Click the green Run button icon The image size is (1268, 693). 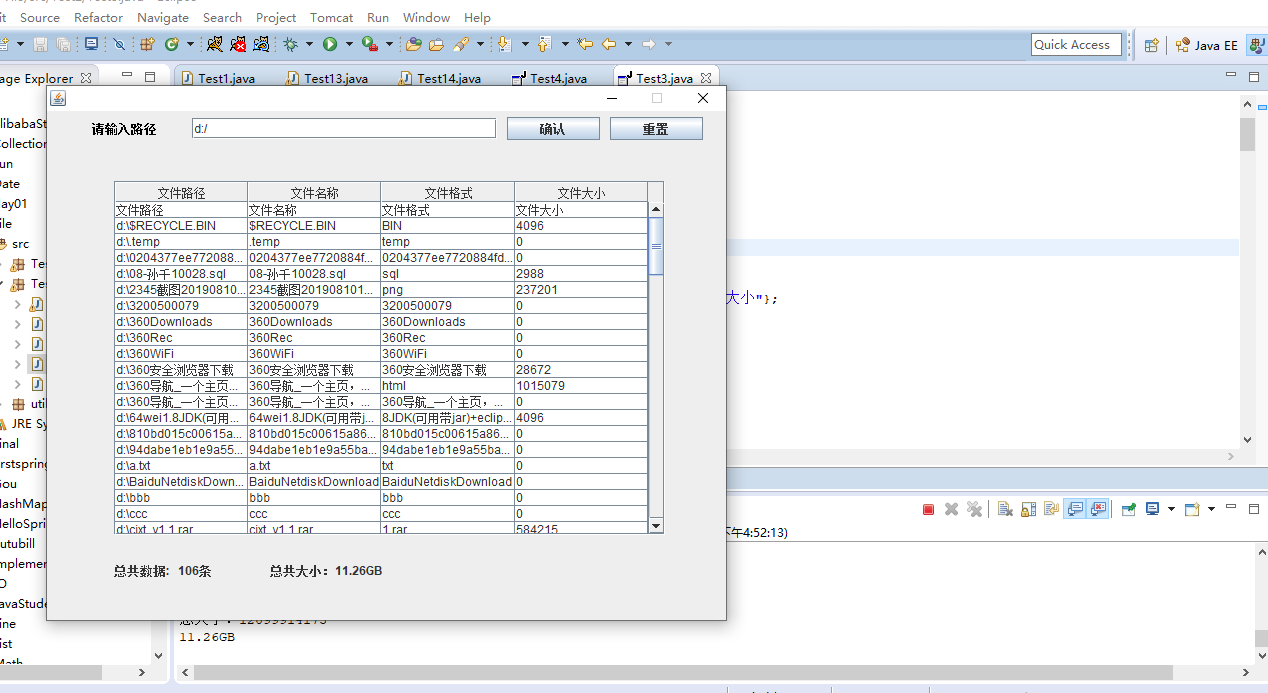tap(329, 44)
